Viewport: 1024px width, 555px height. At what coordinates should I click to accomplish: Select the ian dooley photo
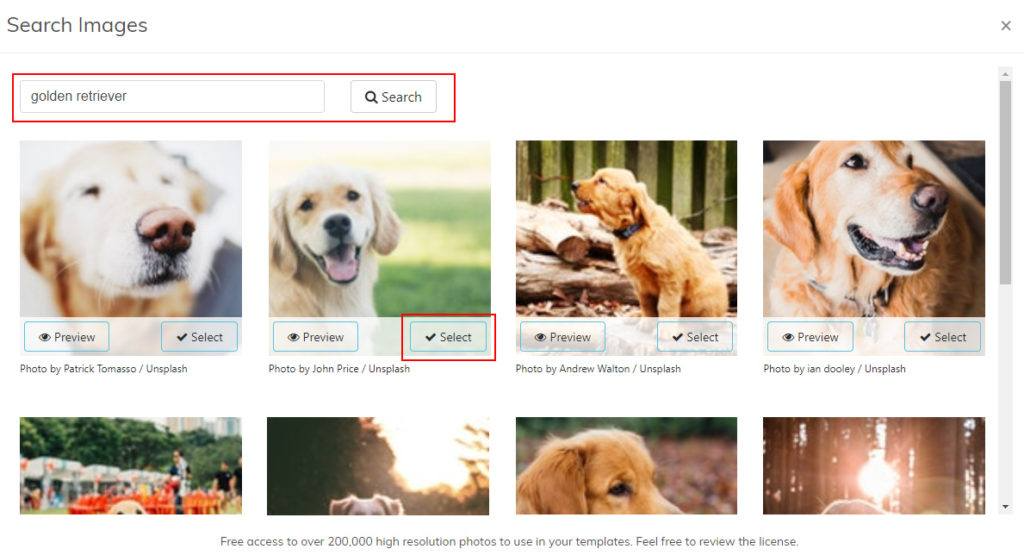(942, 337)
